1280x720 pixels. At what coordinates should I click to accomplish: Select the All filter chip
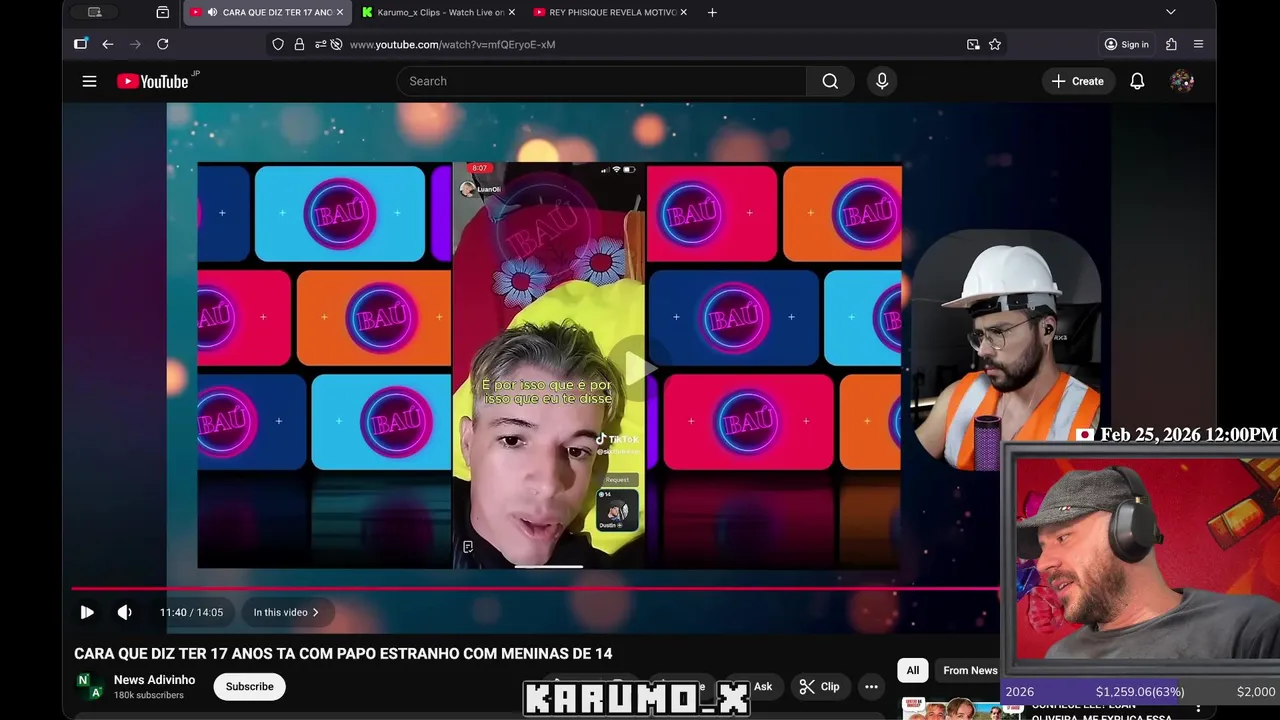click(x=913, y=670)
